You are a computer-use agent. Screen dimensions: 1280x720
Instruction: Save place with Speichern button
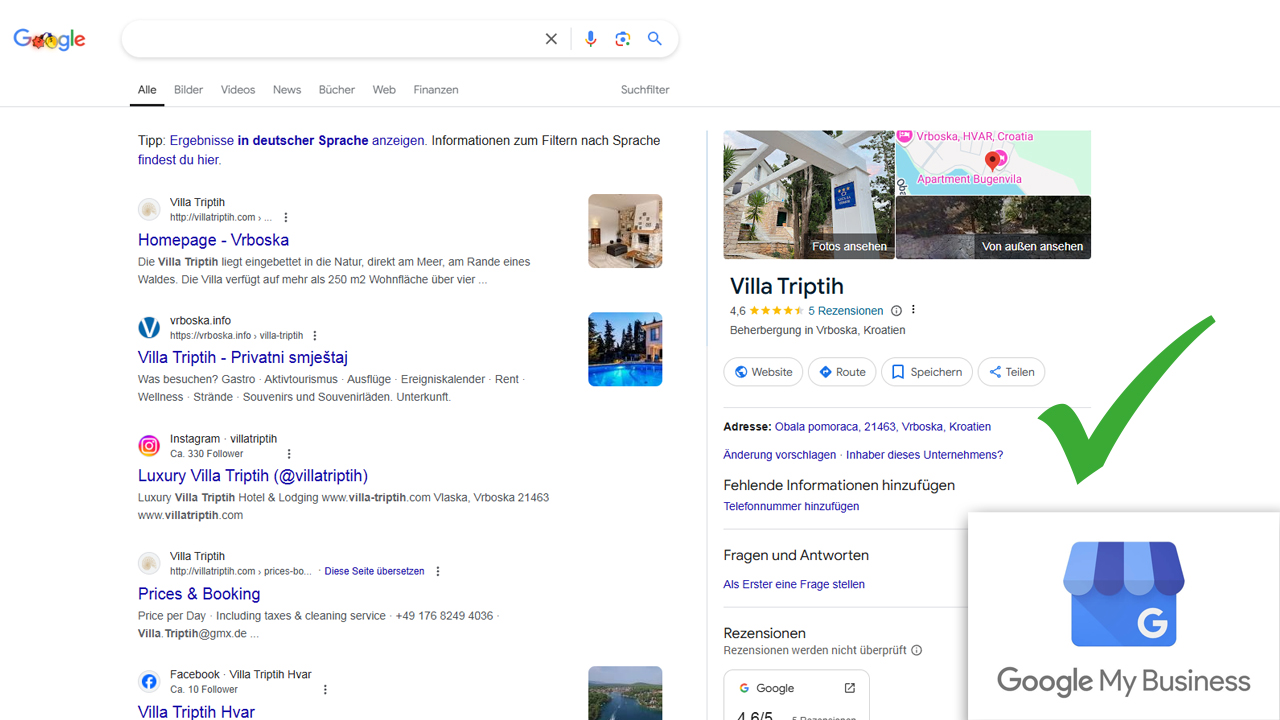[926, 372]
